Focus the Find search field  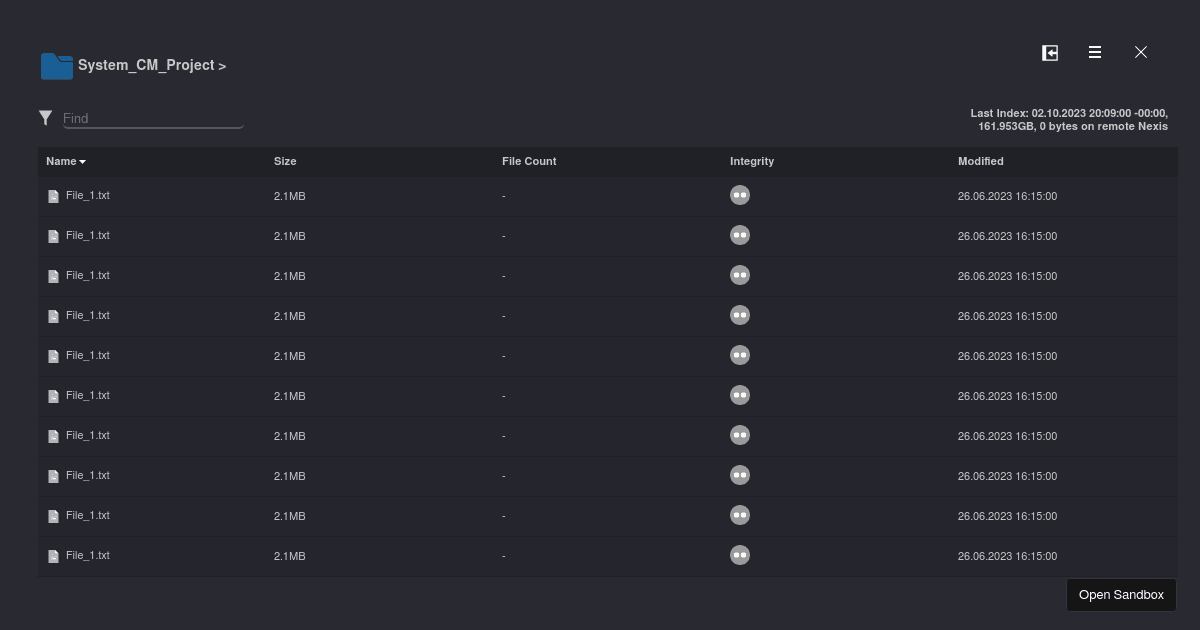tap(153, 118)
